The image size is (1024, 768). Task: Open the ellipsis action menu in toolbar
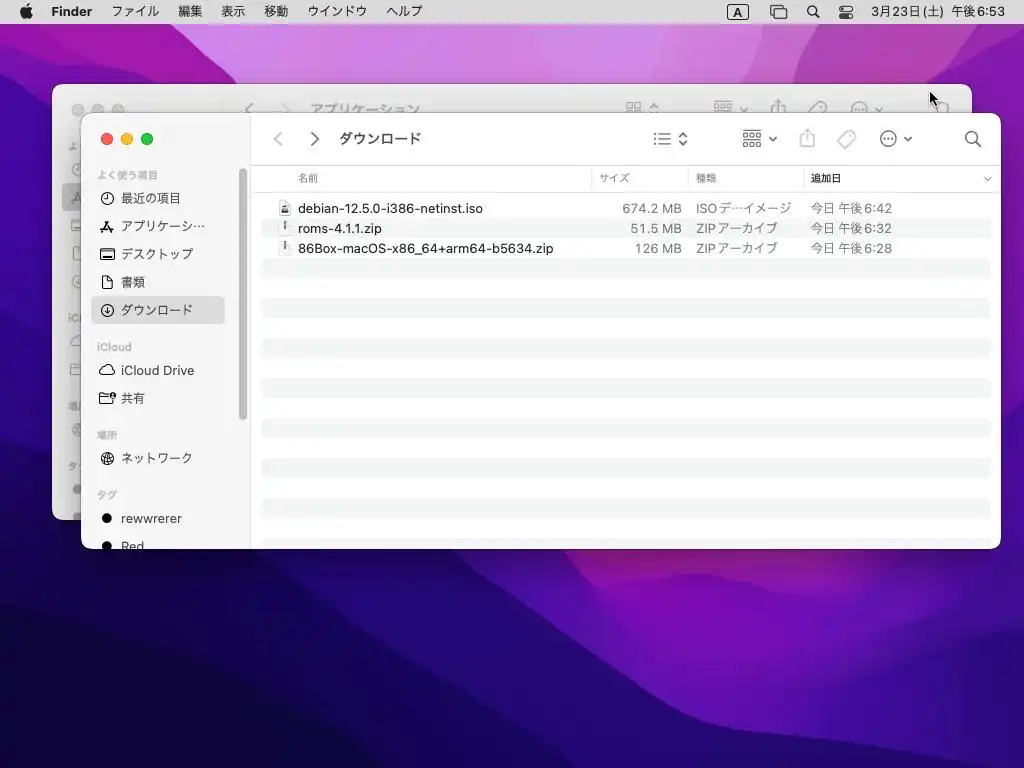[895, 138]
